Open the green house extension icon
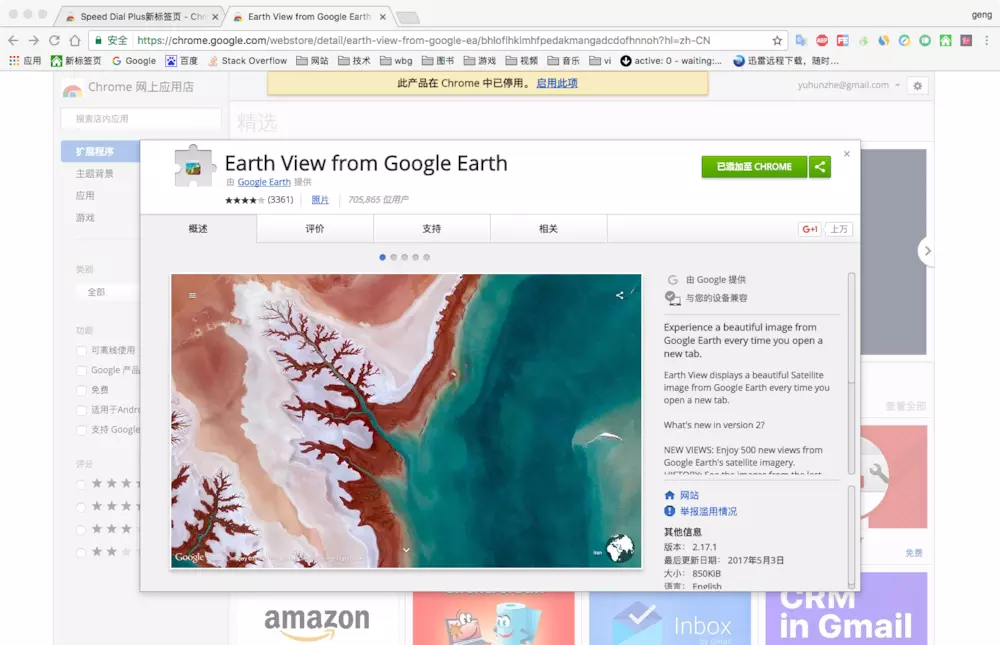 tap(945, 40)
